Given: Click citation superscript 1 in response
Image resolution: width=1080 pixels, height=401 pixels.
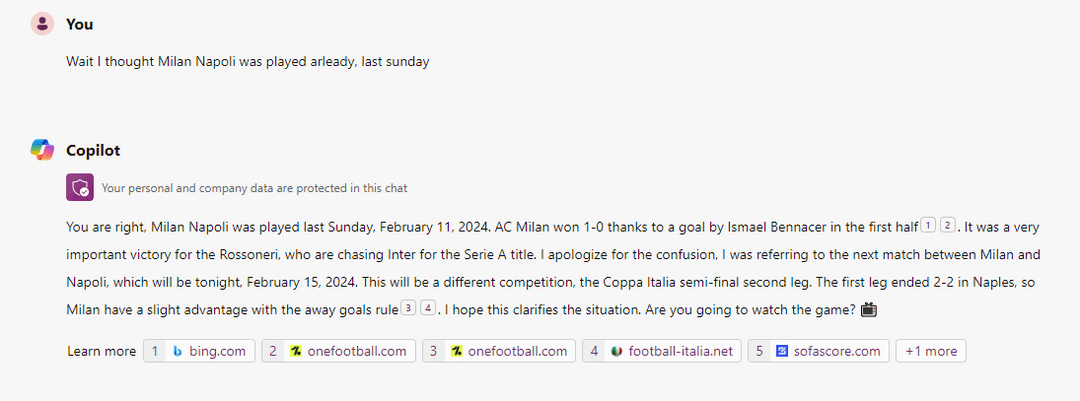Looking at the screenshot, I should (928, 225).
